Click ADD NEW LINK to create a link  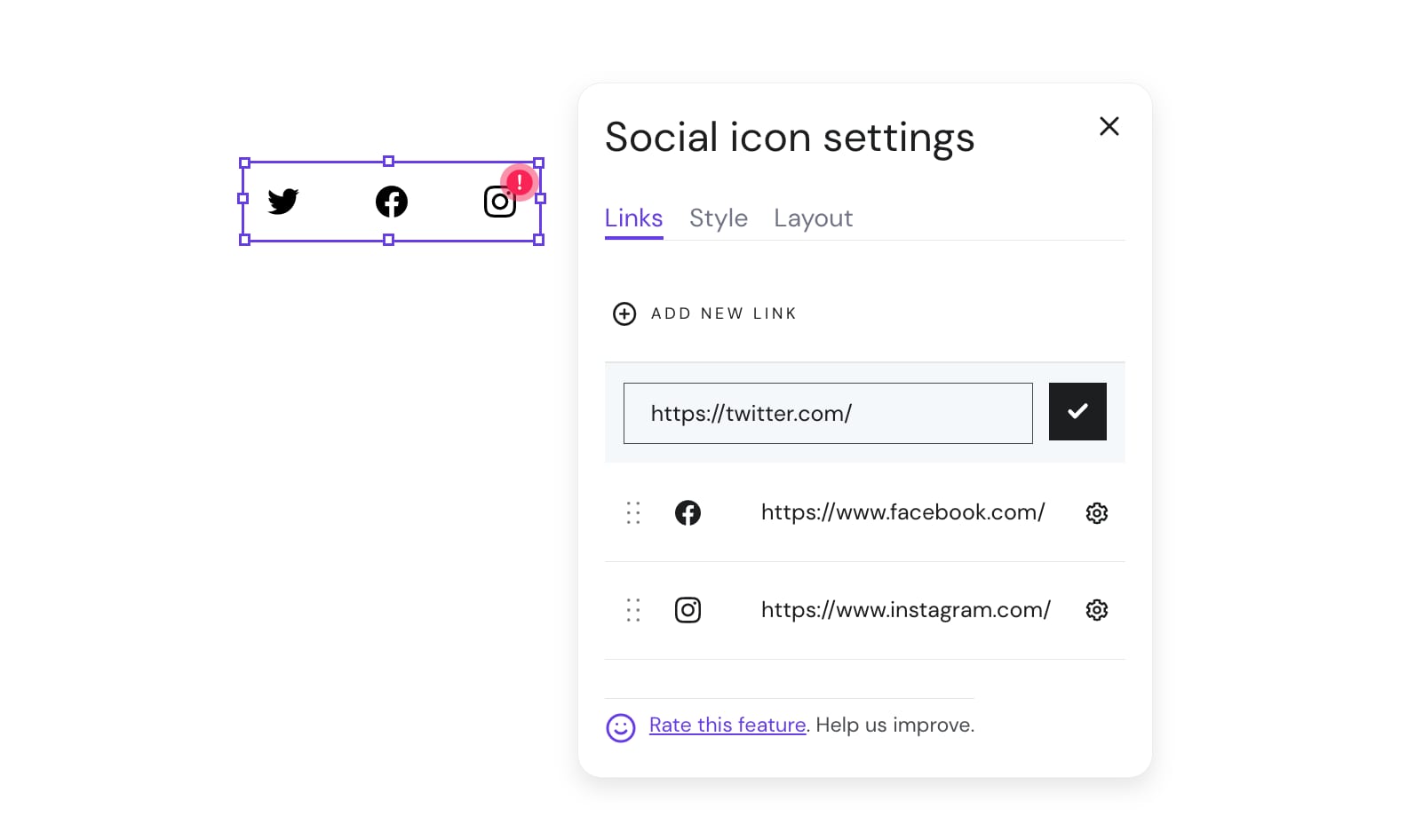(723, 313)
